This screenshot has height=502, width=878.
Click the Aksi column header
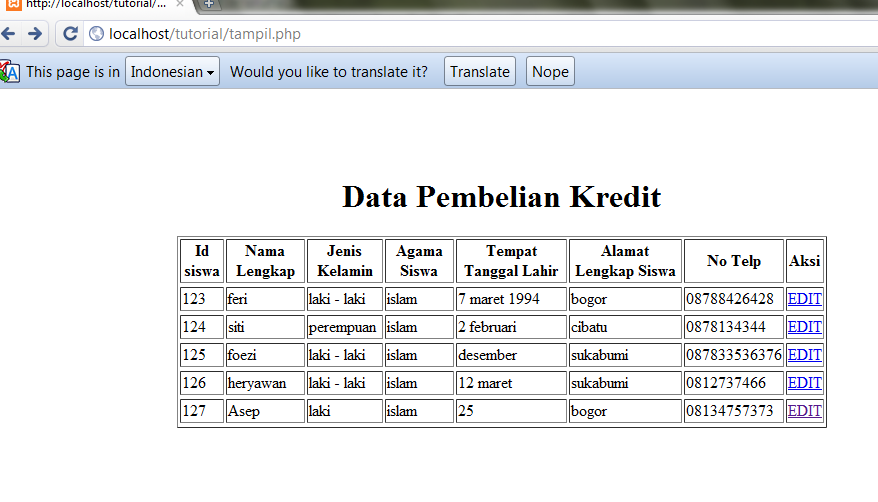tap(805, 261)
